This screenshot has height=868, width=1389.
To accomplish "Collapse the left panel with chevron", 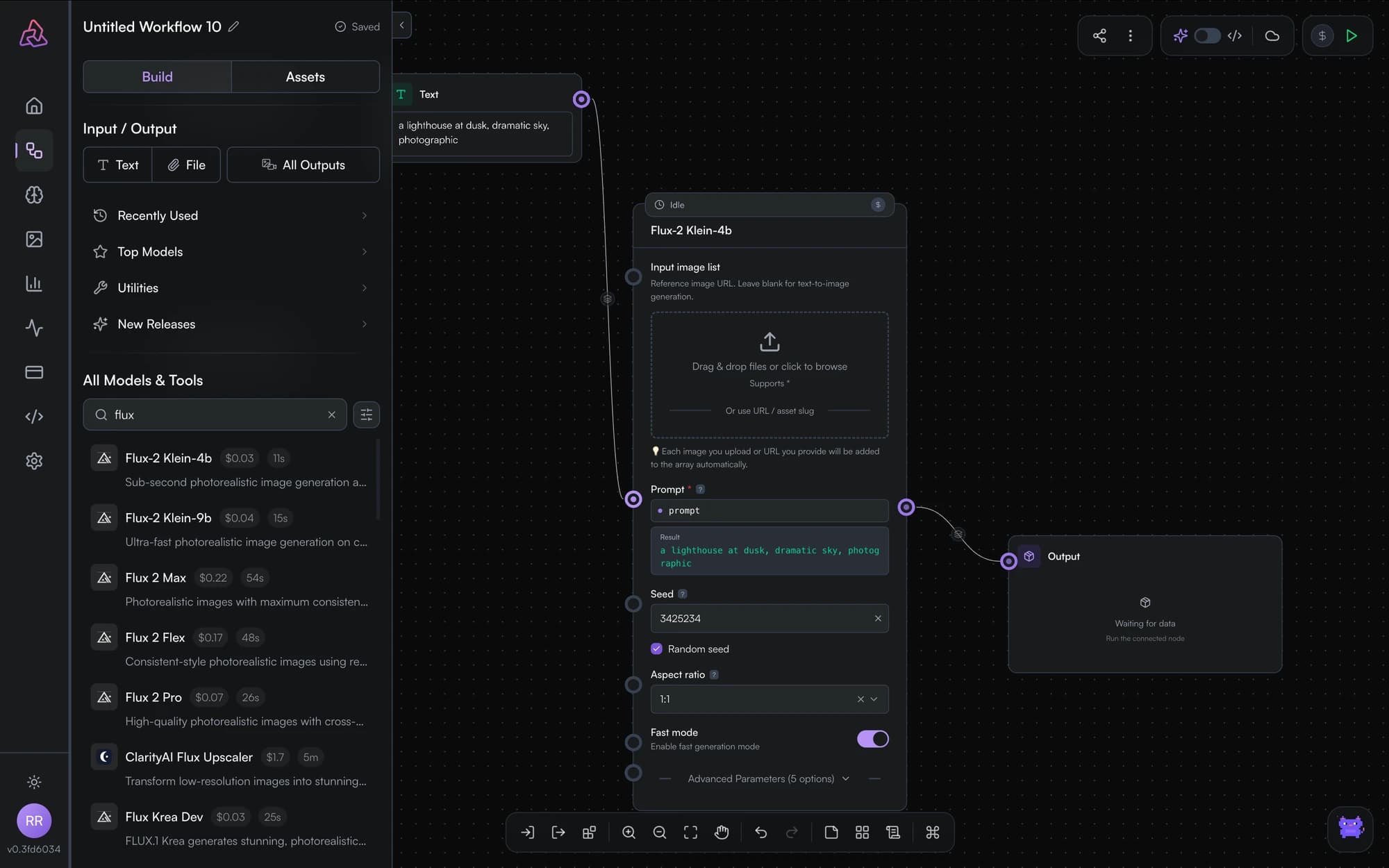I will 401,25.
